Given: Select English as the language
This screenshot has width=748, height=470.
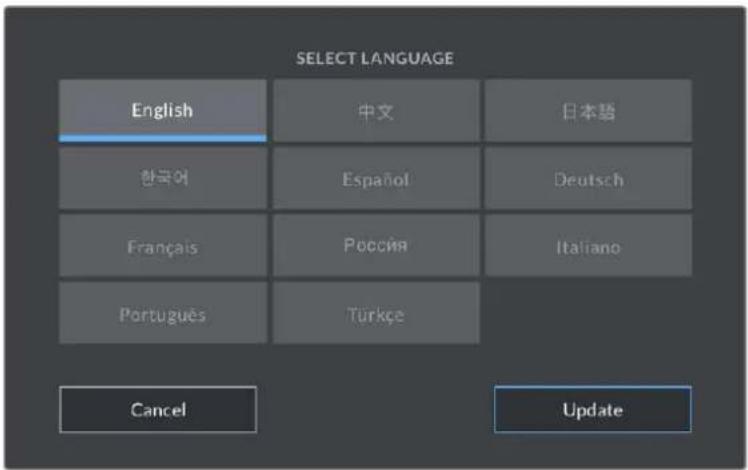Looking at the screenshot, I should (163, 111).
